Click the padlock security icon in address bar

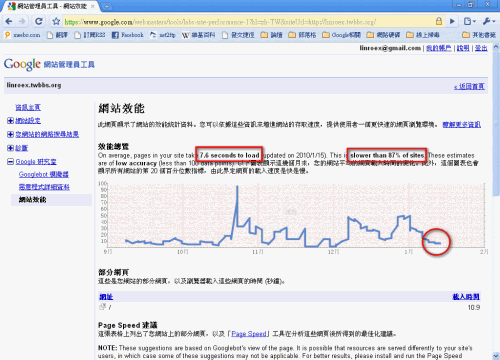[439, 22]
